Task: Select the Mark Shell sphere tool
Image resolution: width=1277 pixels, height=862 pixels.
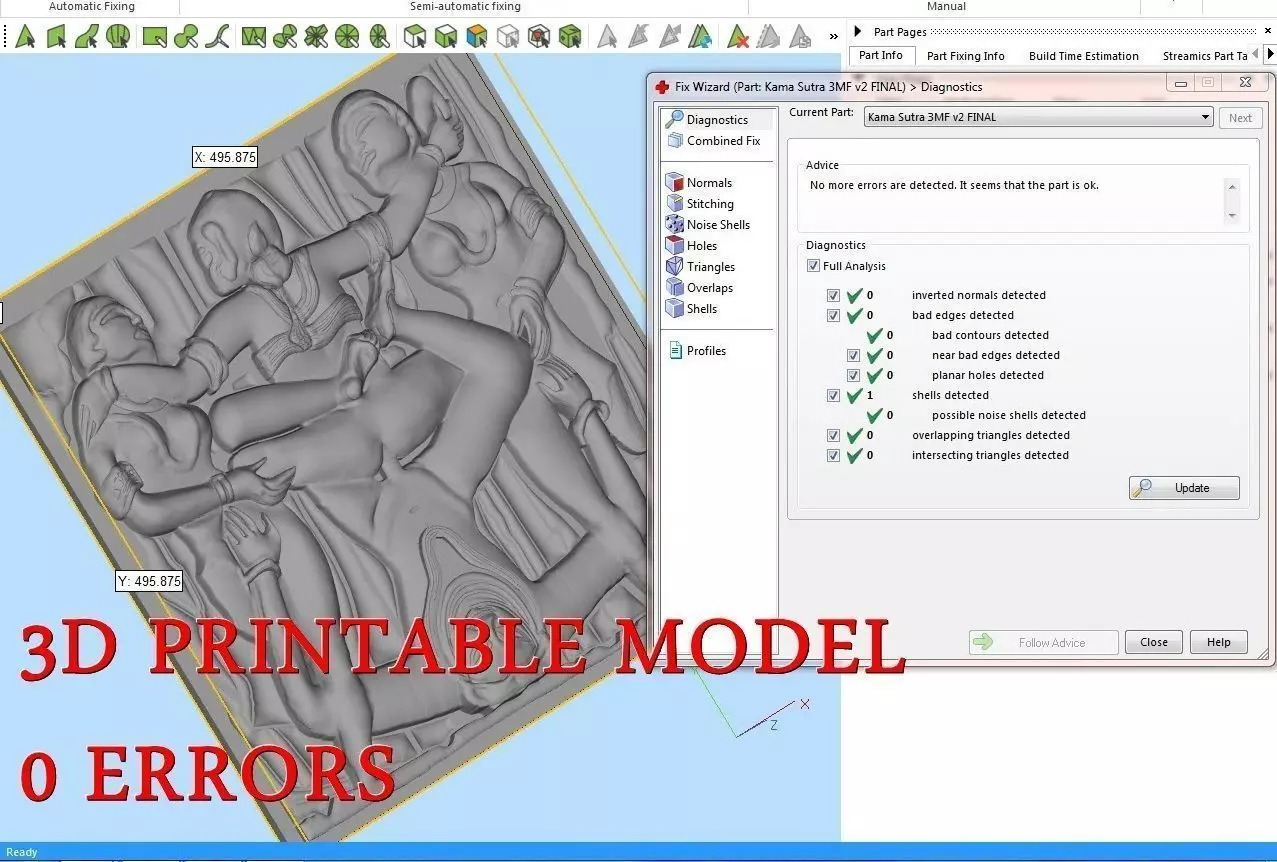Action: click(118, 38)
